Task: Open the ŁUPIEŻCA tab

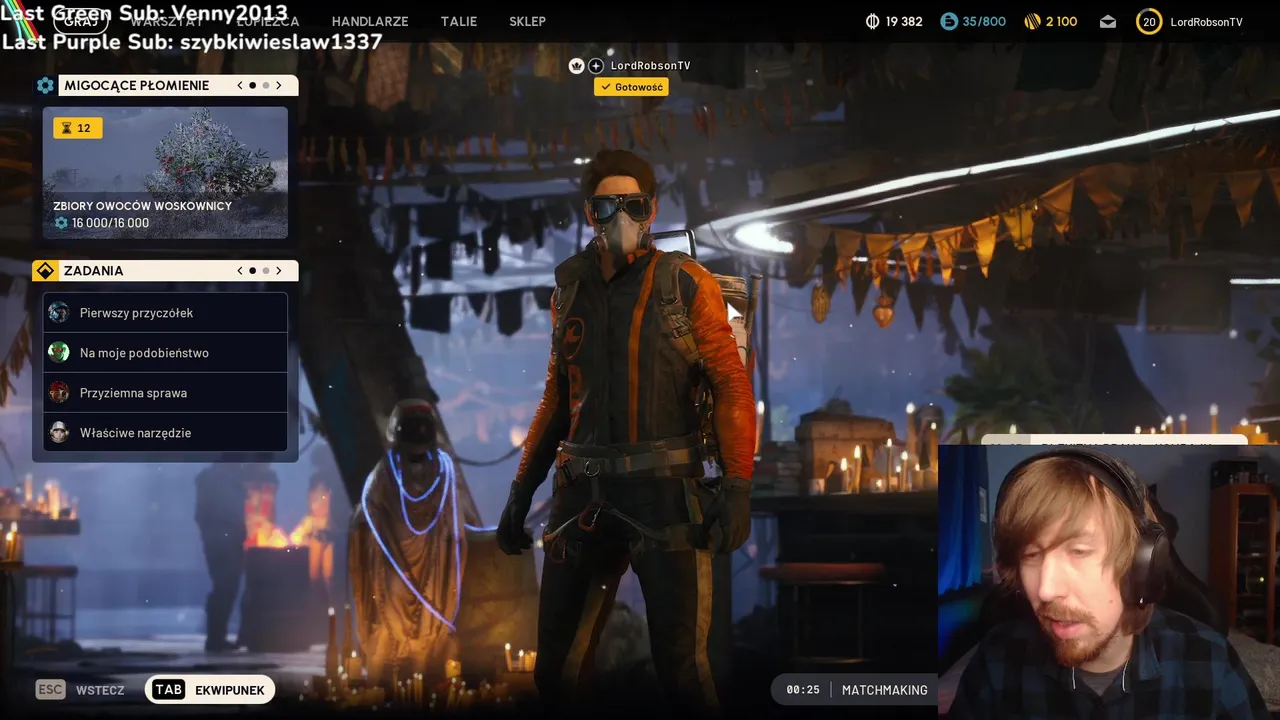Action: pyautogui.click(x=267, y=21)
